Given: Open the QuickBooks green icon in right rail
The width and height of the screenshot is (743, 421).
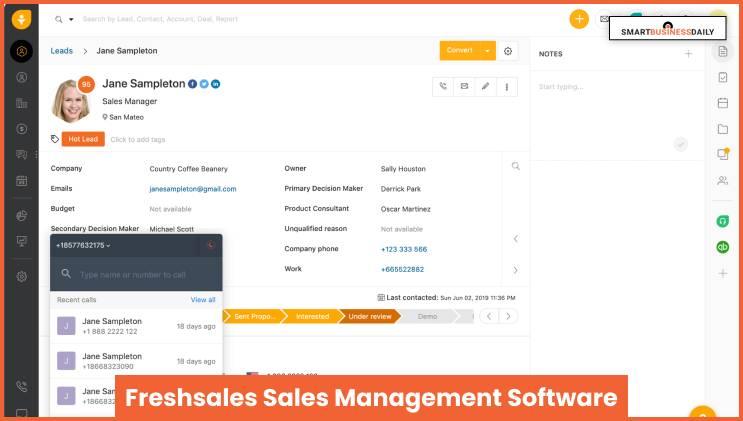Looking at the screenshot, I should point(723,247).
